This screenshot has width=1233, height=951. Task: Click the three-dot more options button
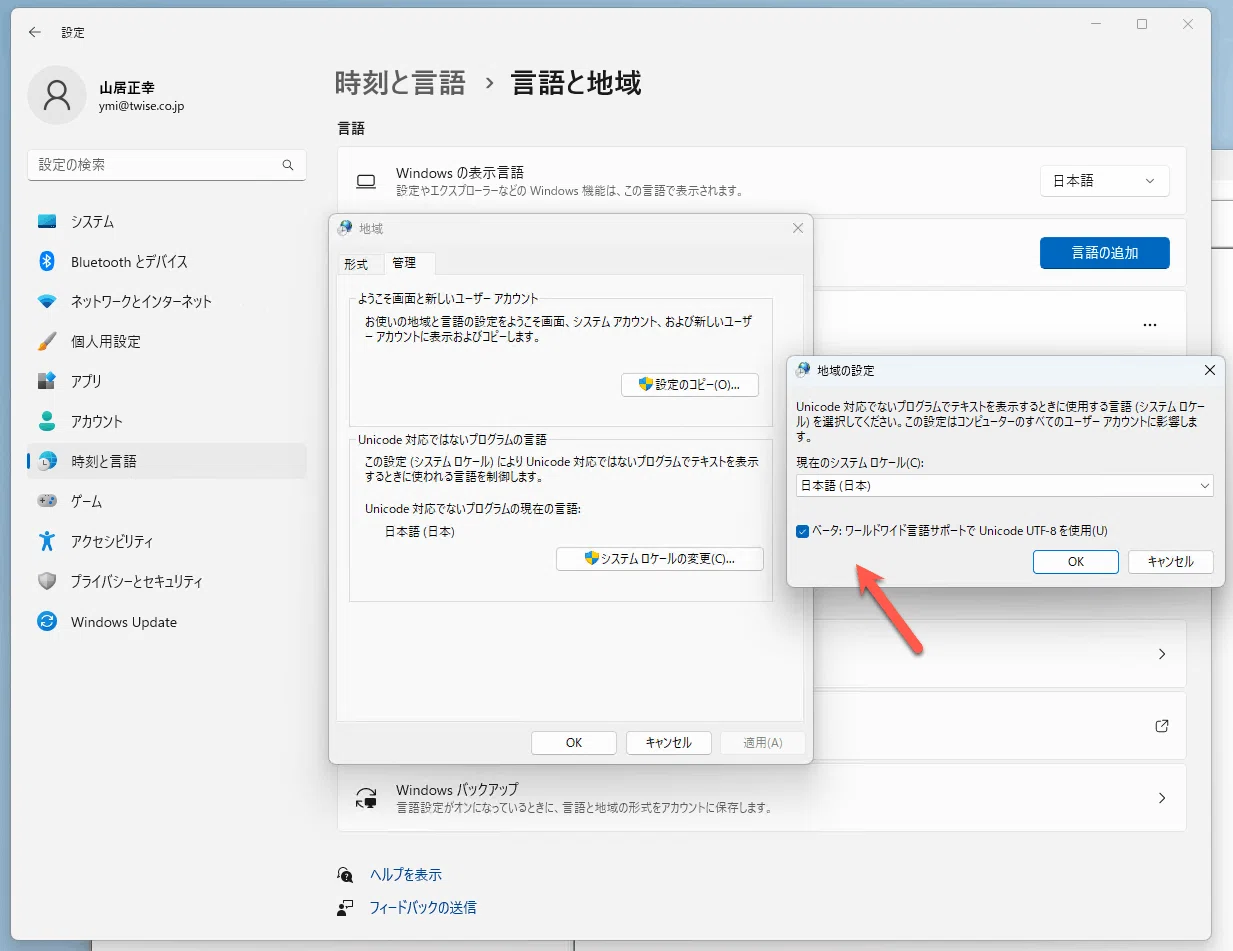pyautogui.click(x=1150, y=325)
